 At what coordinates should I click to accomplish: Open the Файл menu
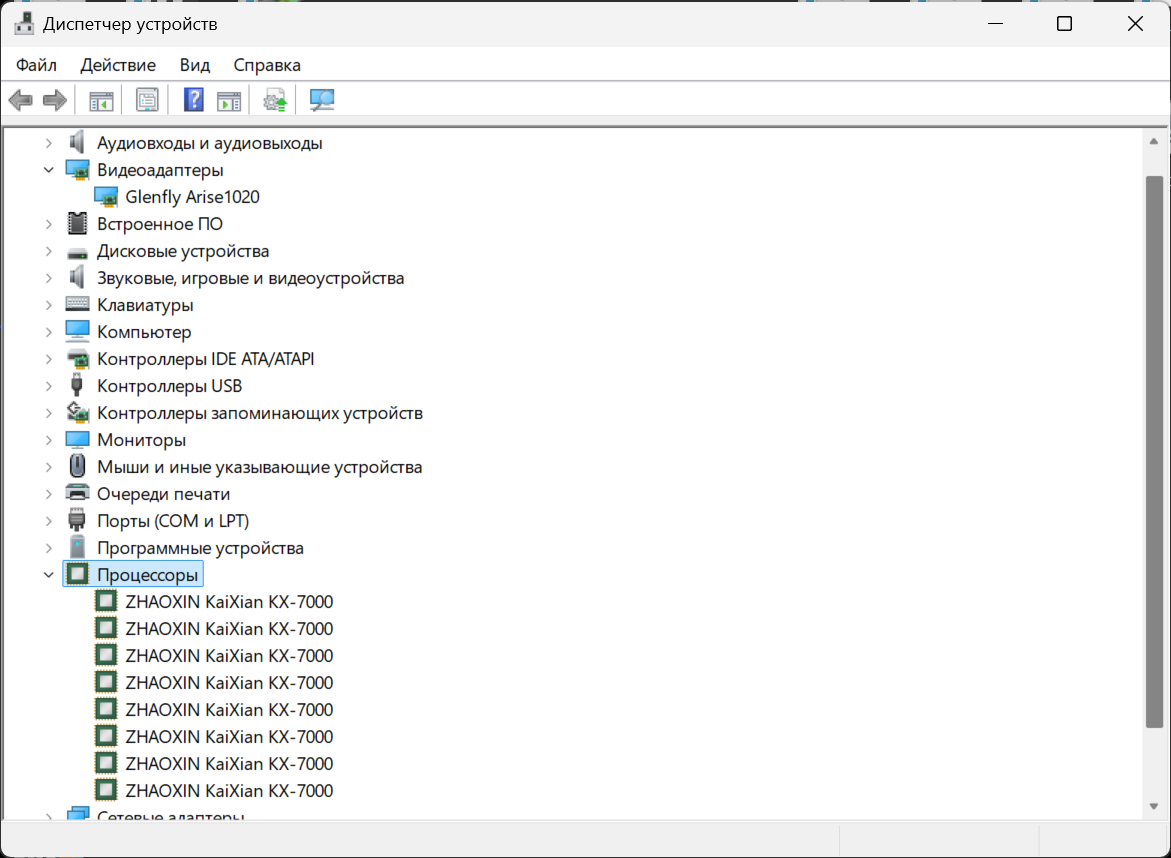pyautogui.click(x=37, y=65)
